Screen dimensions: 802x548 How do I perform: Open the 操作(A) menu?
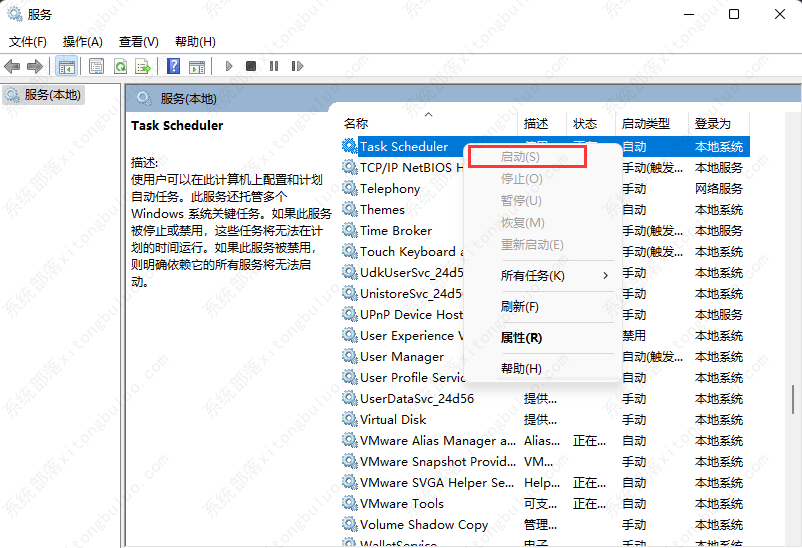click(x=82, y=41)
